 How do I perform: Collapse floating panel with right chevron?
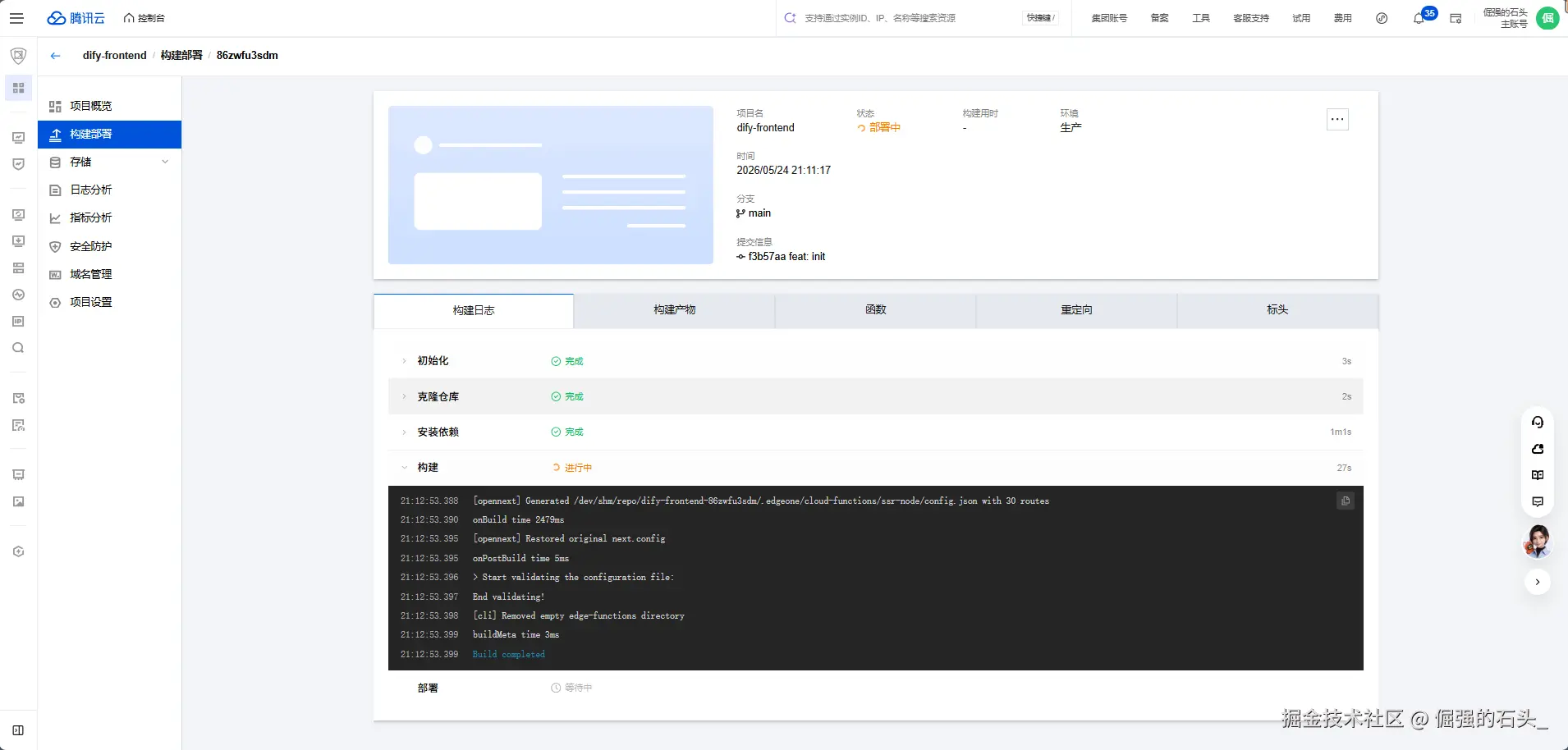(1538, 582)
